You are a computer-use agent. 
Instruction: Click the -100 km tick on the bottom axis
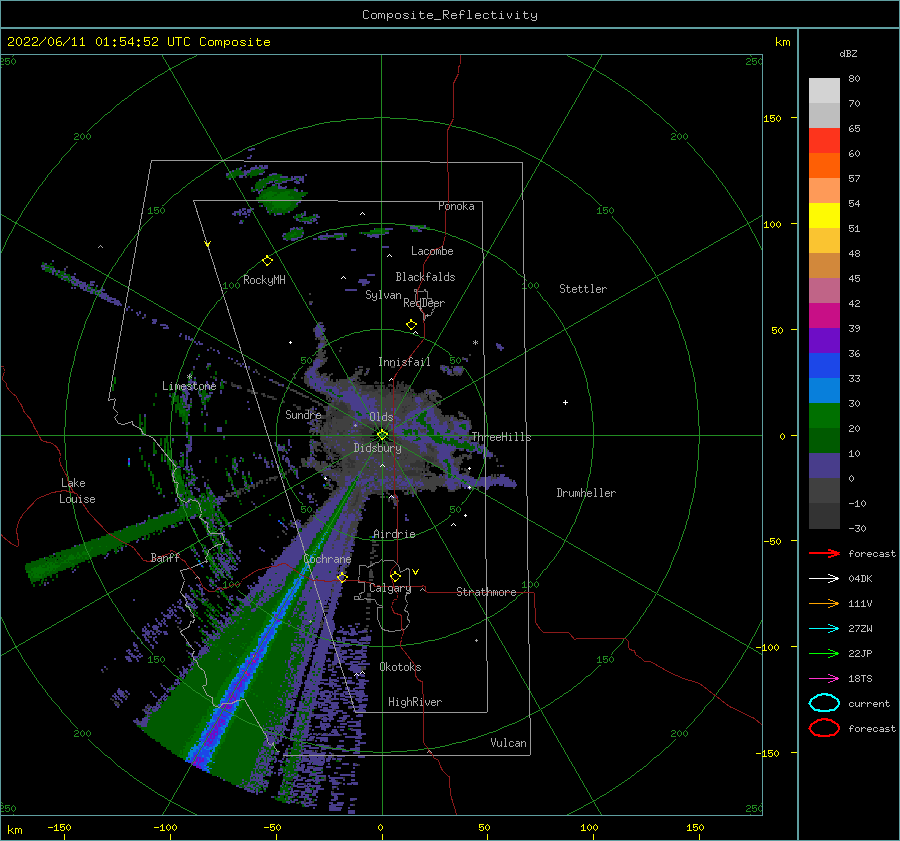(x=166, y=827)
